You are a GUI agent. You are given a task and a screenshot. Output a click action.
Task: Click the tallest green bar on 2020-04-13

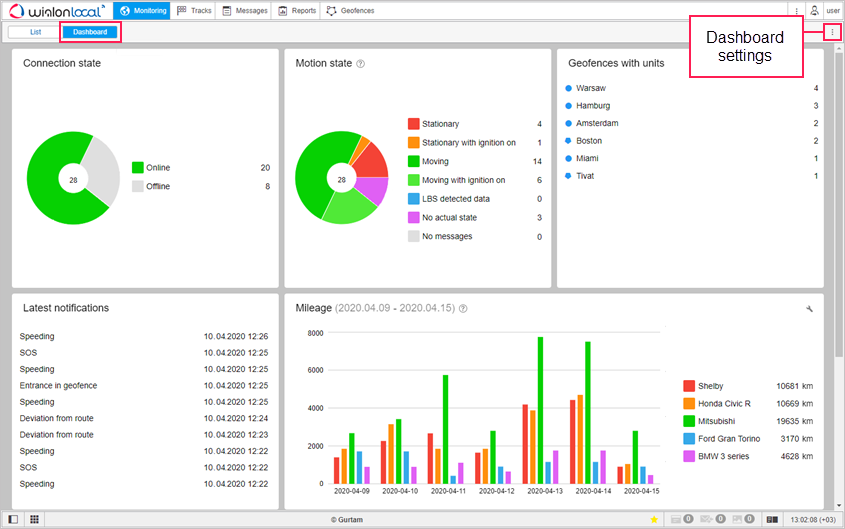click(x=540, y=410)
